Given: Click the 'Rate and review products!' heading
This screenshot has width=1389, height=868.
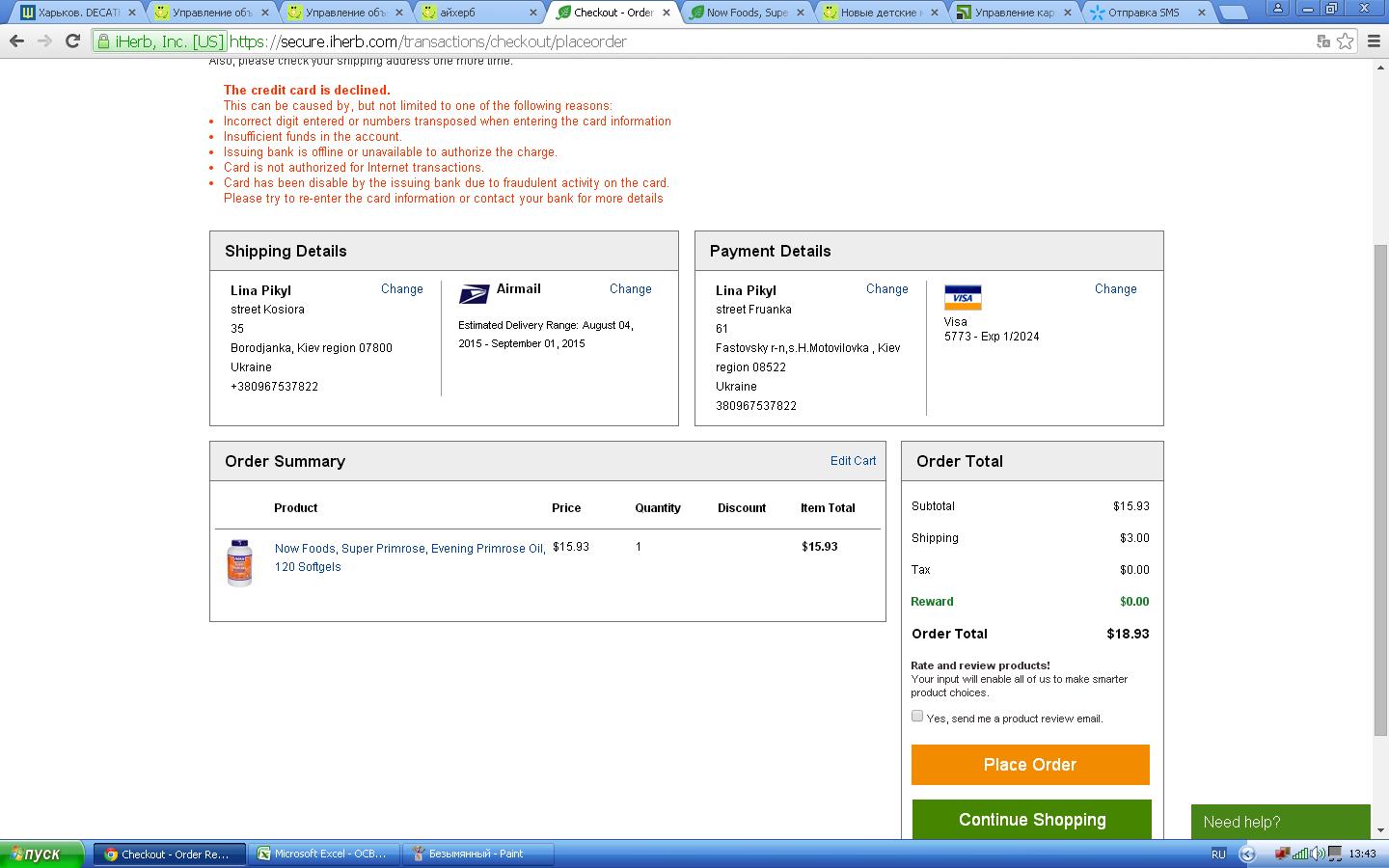Looking at the screenshot, I should [980, 665].
